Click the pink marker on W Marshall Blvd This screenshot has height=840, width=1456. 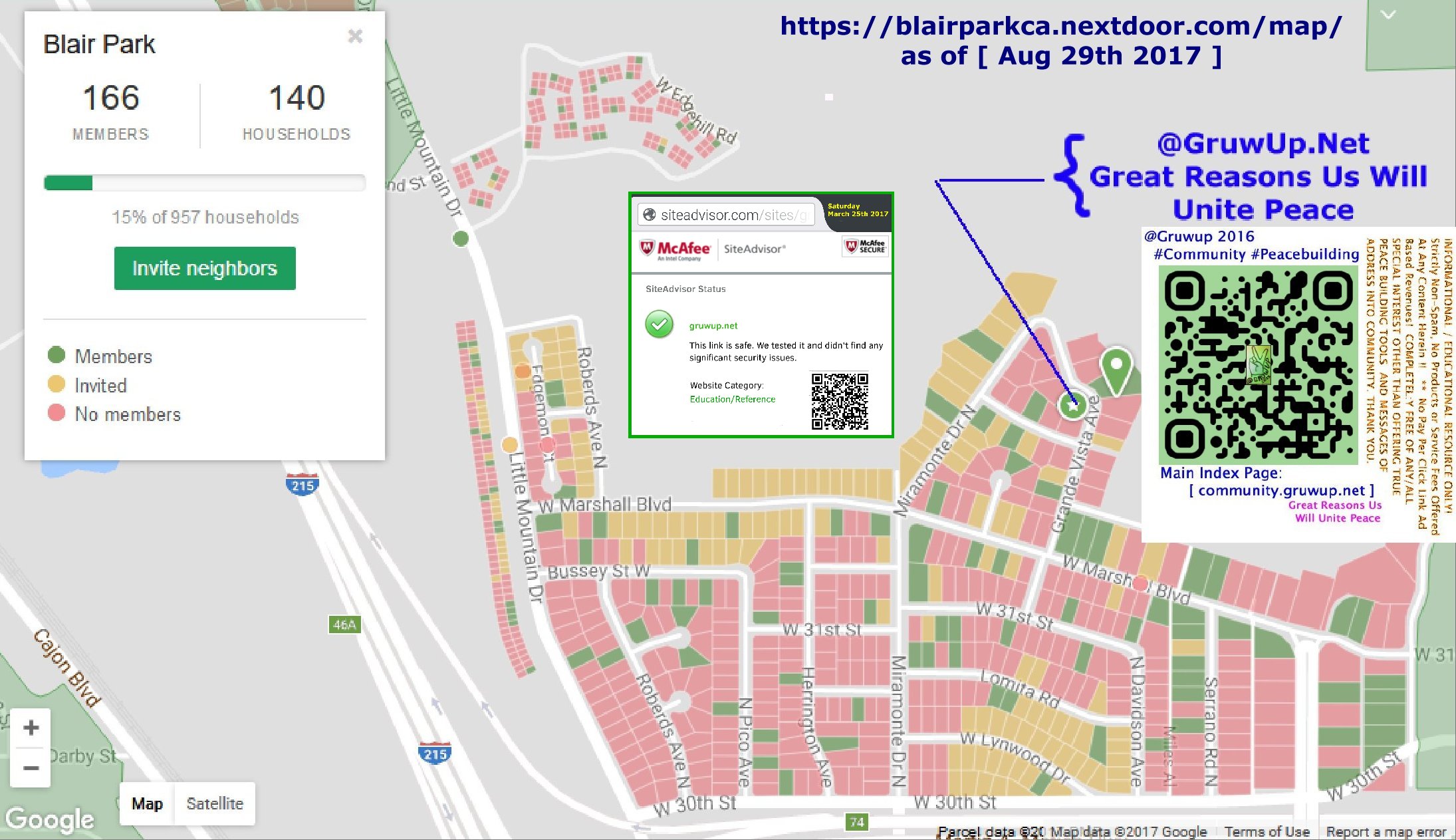pyautogui.click(x=1141, y=584)
